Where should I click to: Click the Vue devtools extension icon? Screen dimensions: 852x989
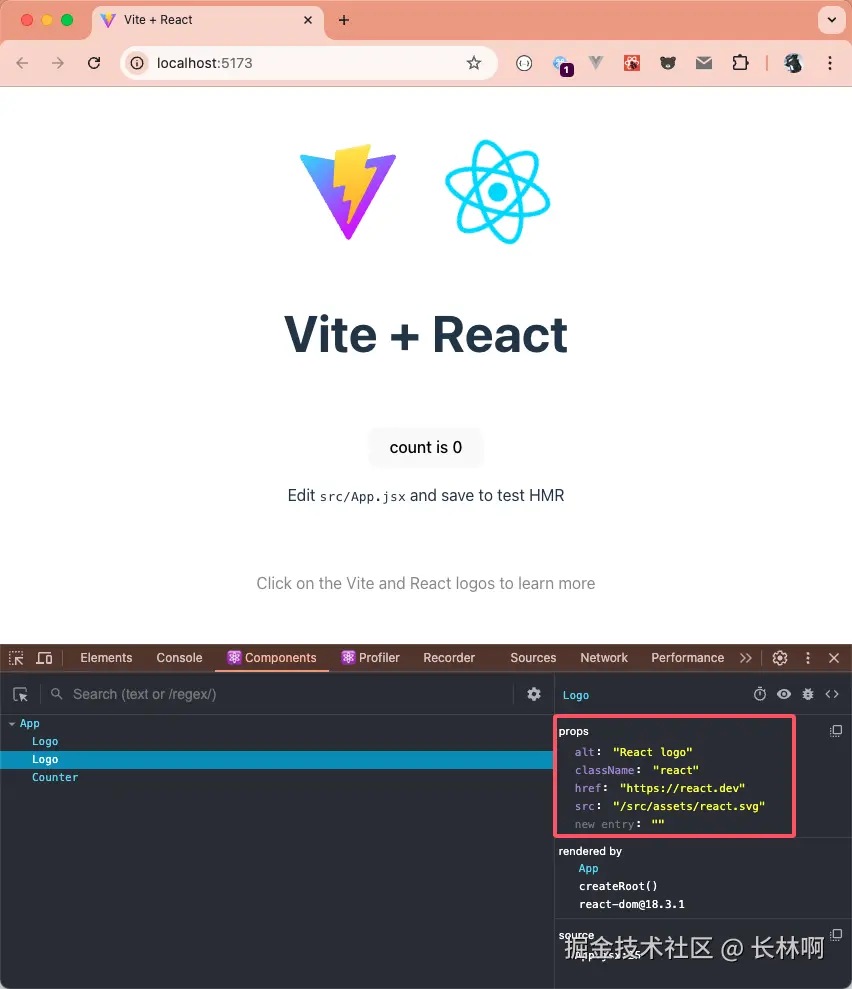point(596,62)
